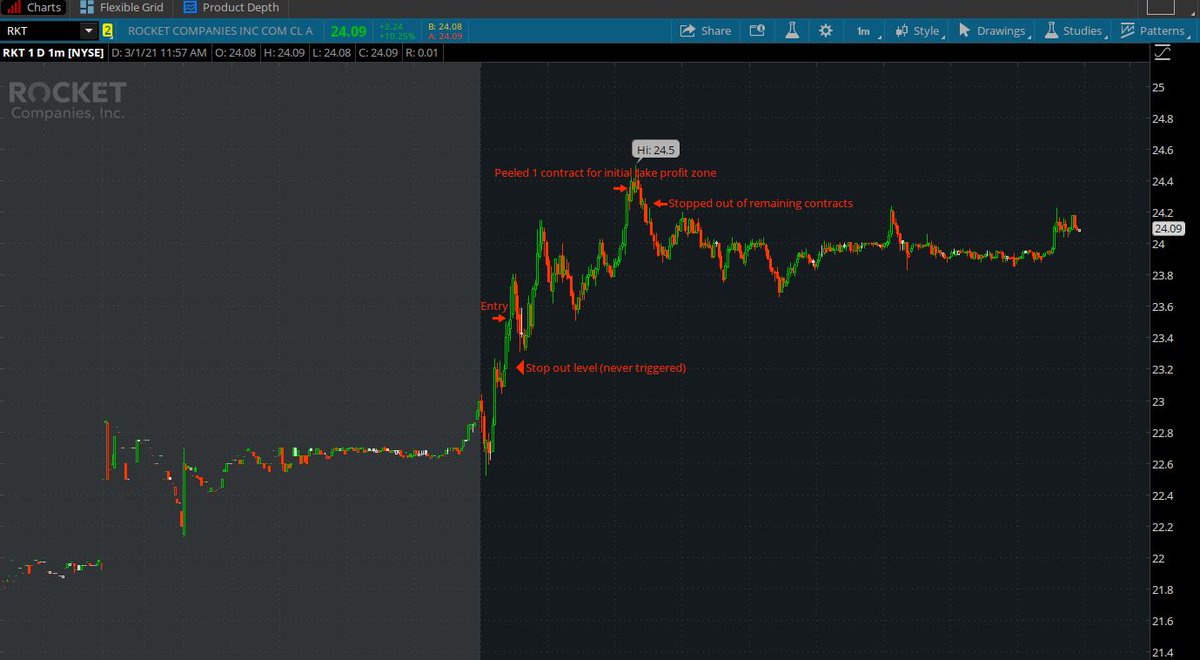Click the 25 label on the price axis
Image resolution: width=1200 pixels, height=660 pixels.
[x=1159, y=88]
